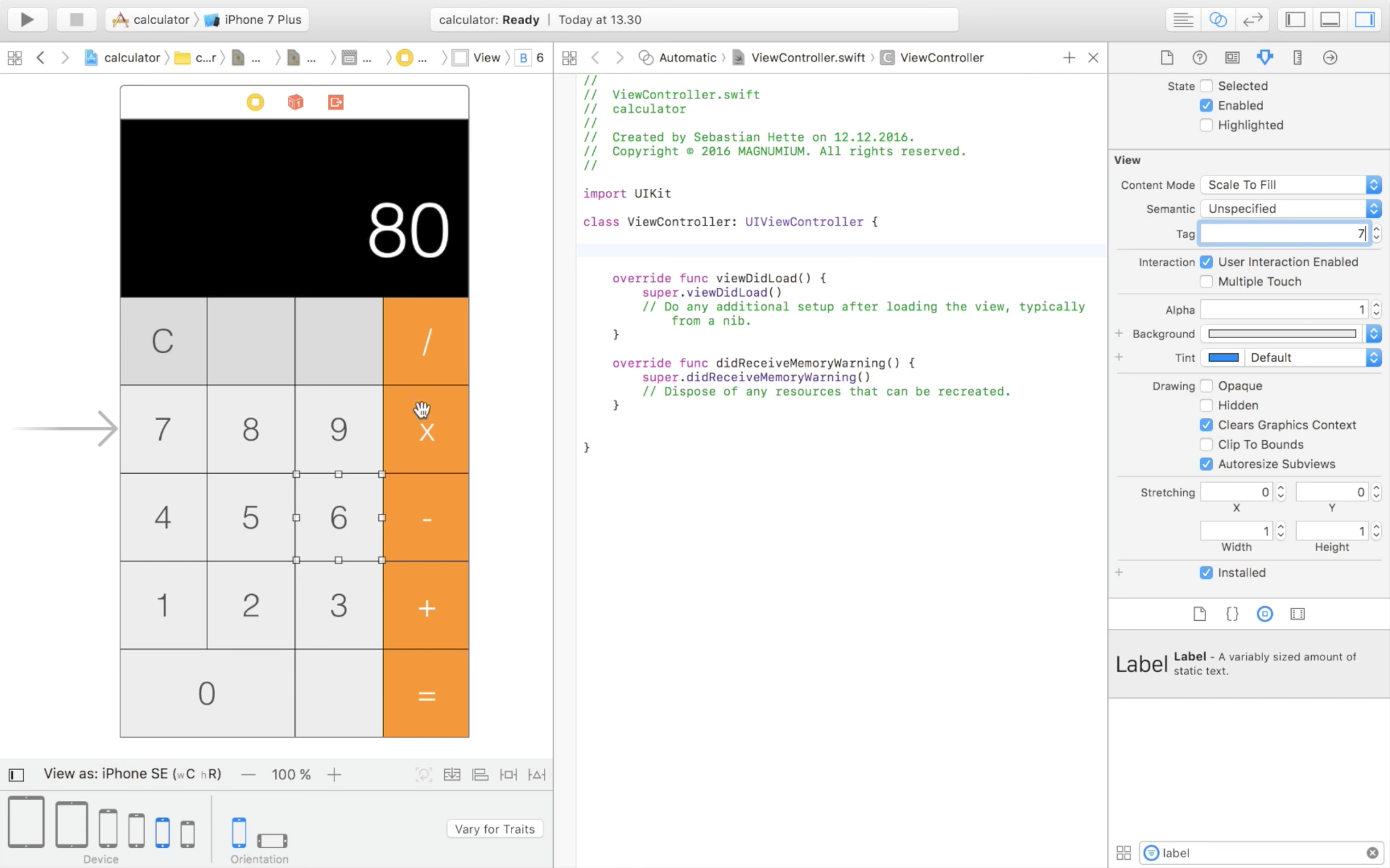This screenshot has width=1390, height=868.
Task: Open the Tint color swatch
Action: pyautogui.click(x=1224, y=357)
